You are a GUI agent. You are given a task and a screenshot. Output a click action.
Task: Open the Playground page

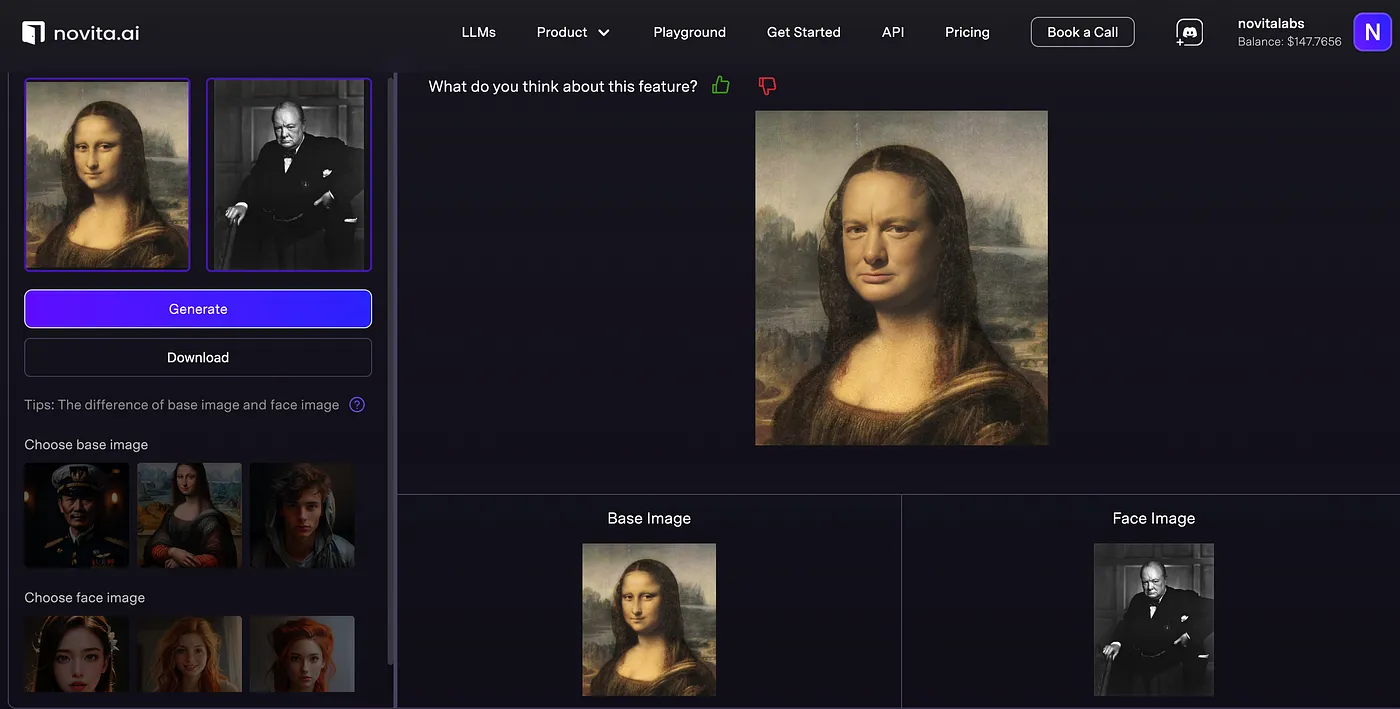[x=689, y=32]
